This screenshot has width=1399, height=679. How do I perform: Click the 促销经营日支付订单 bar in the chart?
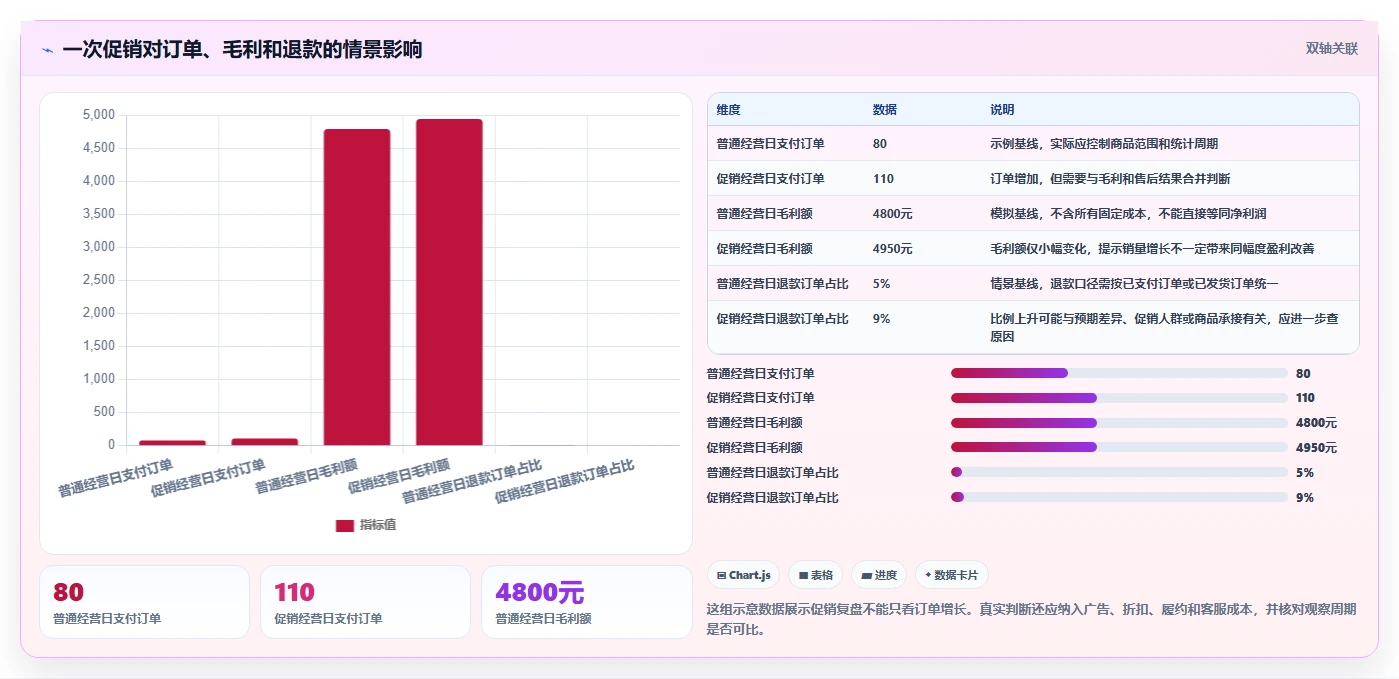coord(264,441)
